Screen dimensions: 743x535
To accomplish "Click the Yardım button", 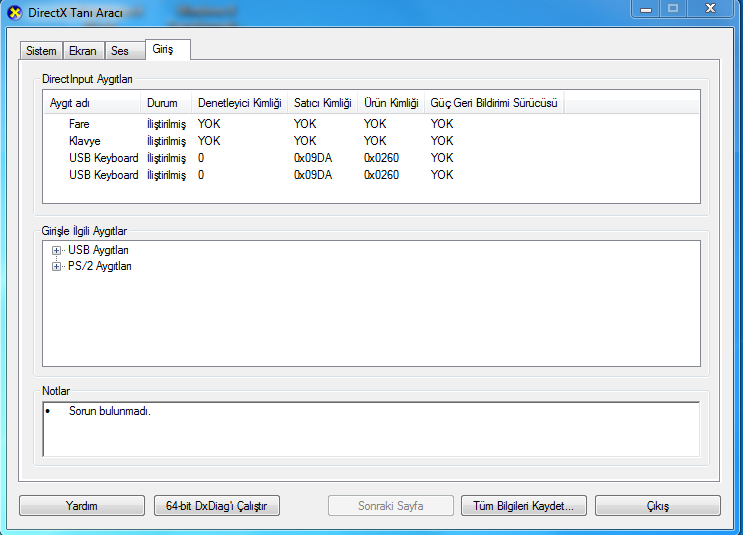I will pyautogui.click(x=82, y=506).
